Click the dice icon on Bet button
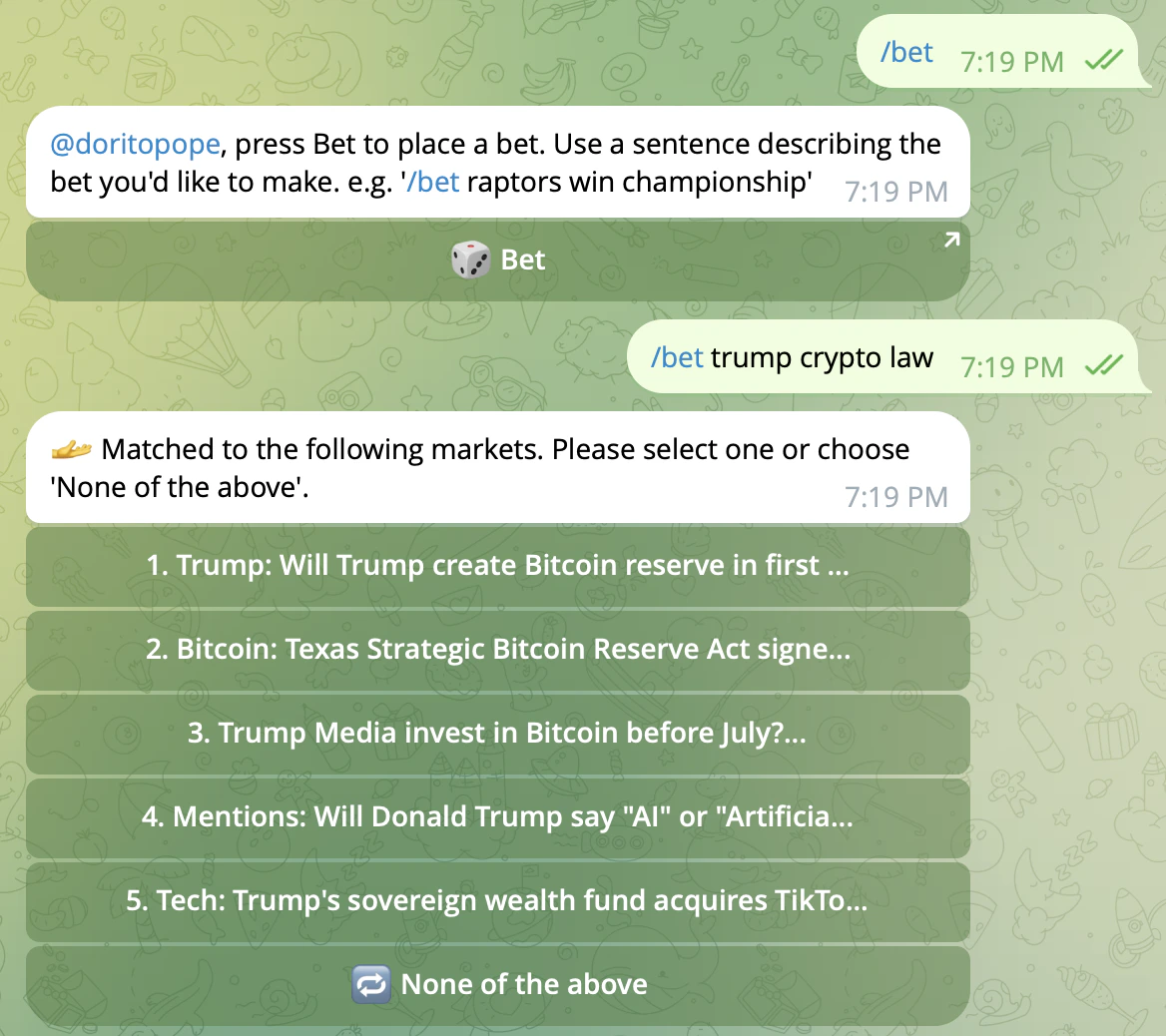 [x=471, y=259]
